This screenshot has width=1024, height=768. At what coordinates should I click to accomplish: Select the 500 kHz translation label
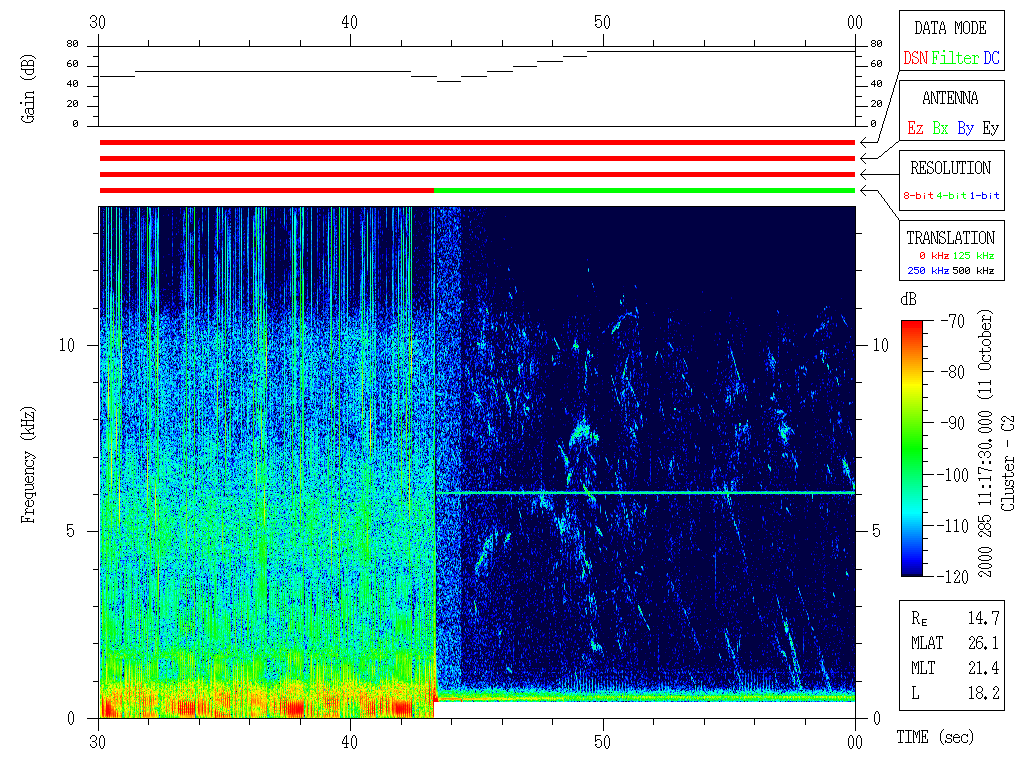click(x=974, y=271)
